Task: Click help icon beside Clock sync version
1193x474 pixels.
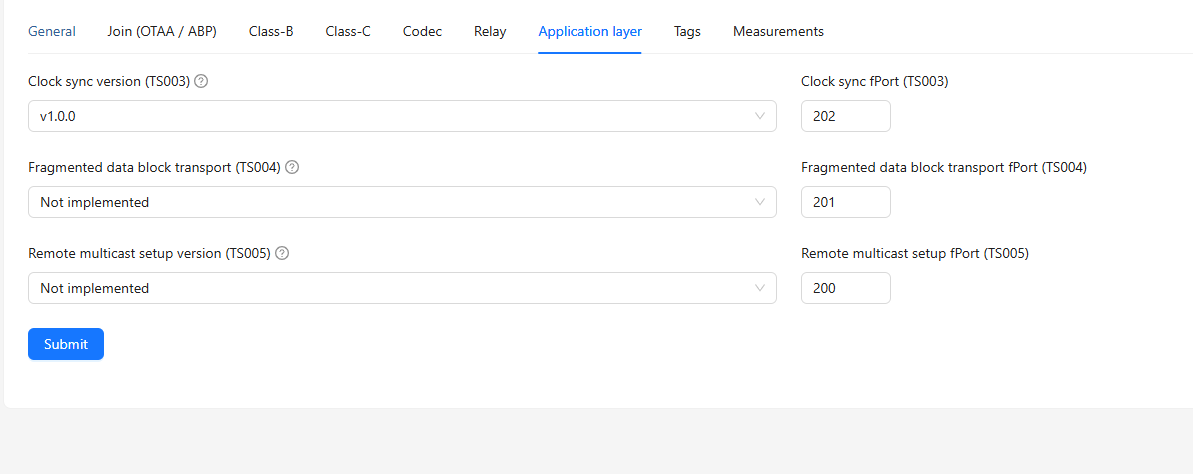Action: (x=201, y=82)
